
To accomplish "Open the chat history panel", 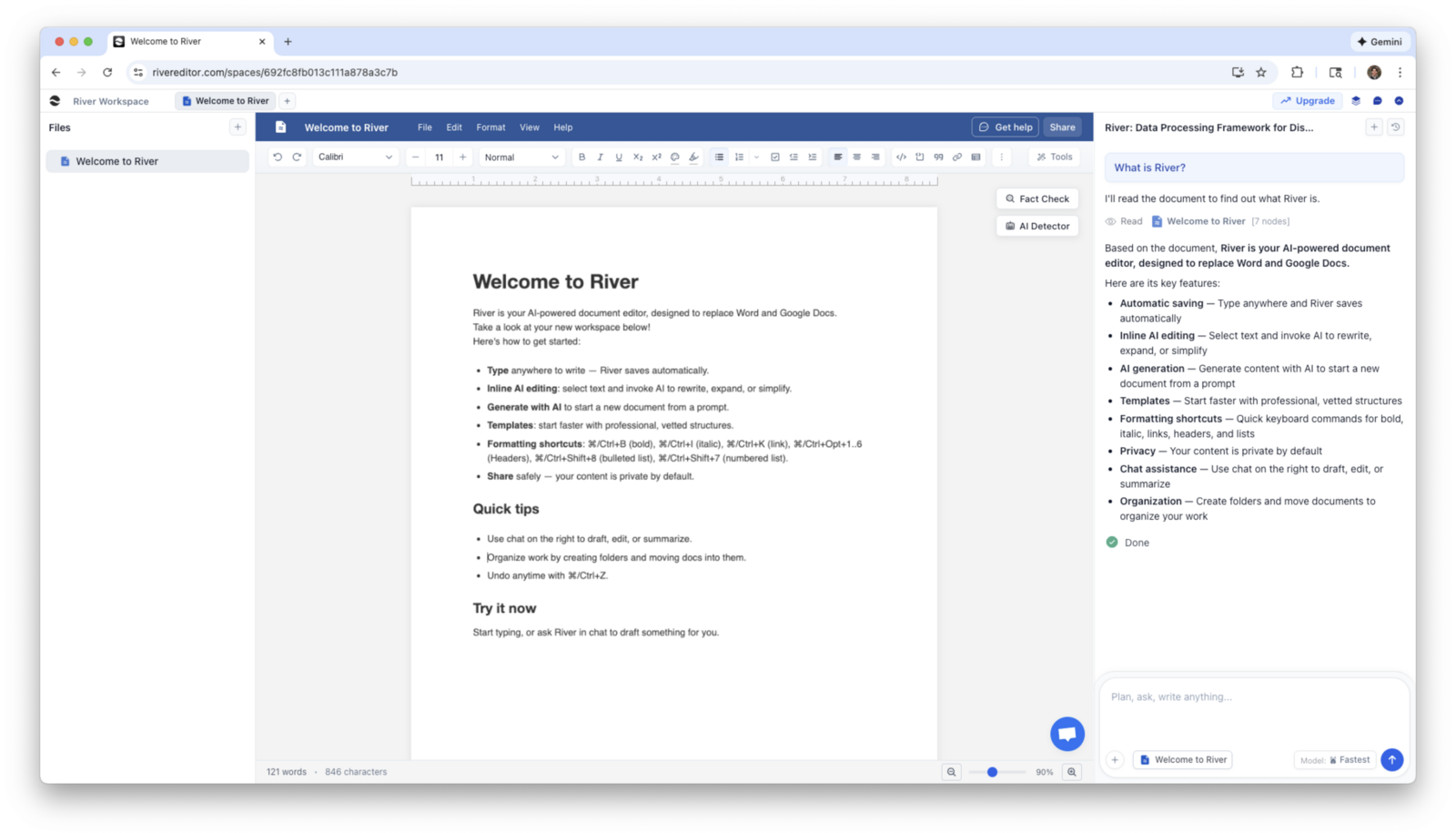I will pos(1397,127).
